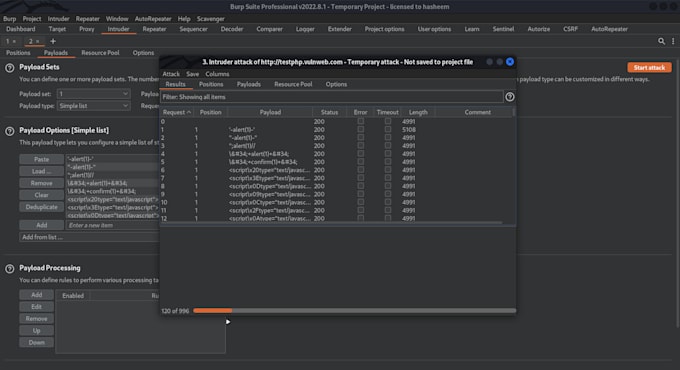Screen dimensions: 680x370
Task: Tick Timeout checkbox for request 1
Action: click(x=388, y=129)
